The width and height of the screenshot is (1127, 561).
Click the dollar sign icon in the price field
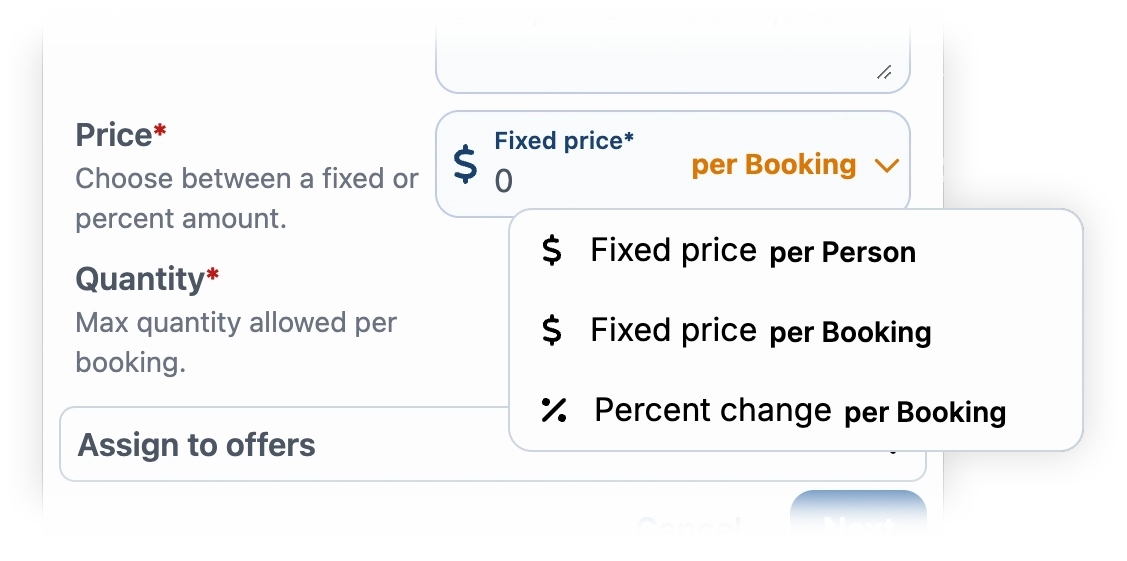coord(465,164)
